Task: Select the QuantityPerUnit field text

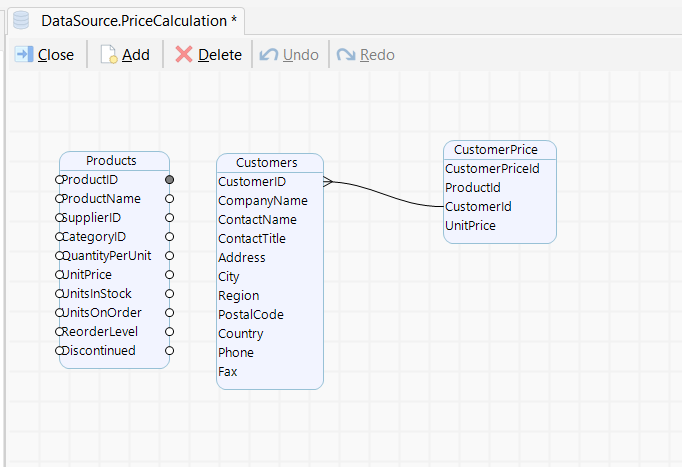Action: coord(107,256)
